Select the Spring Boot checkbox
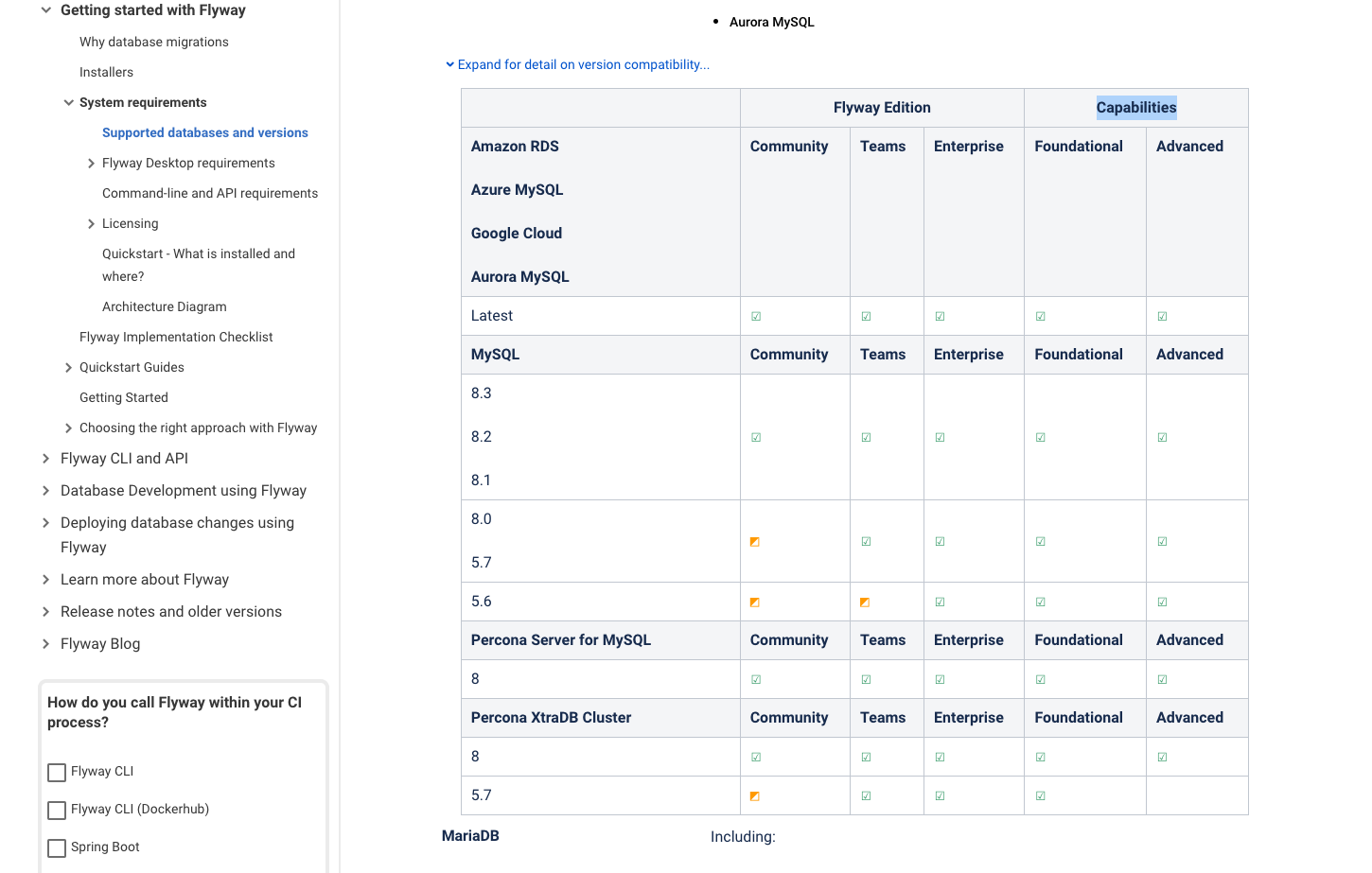Screen dimensions: 1372x873 [57, 848]
